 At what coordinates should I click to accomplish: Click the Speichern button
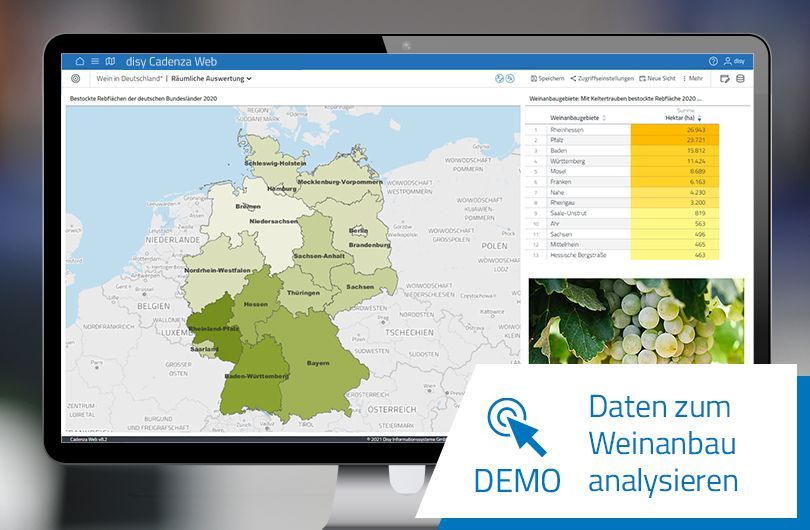(x=547, y=78)
